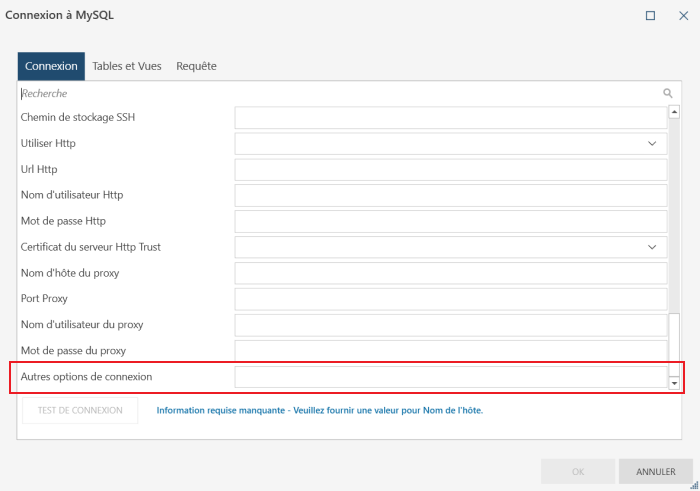The height and width of the screenshot is (491, 700).
Task: Close the Connexion à MySQL dialog
Action: pyautogui.click(x=683, y=16)
